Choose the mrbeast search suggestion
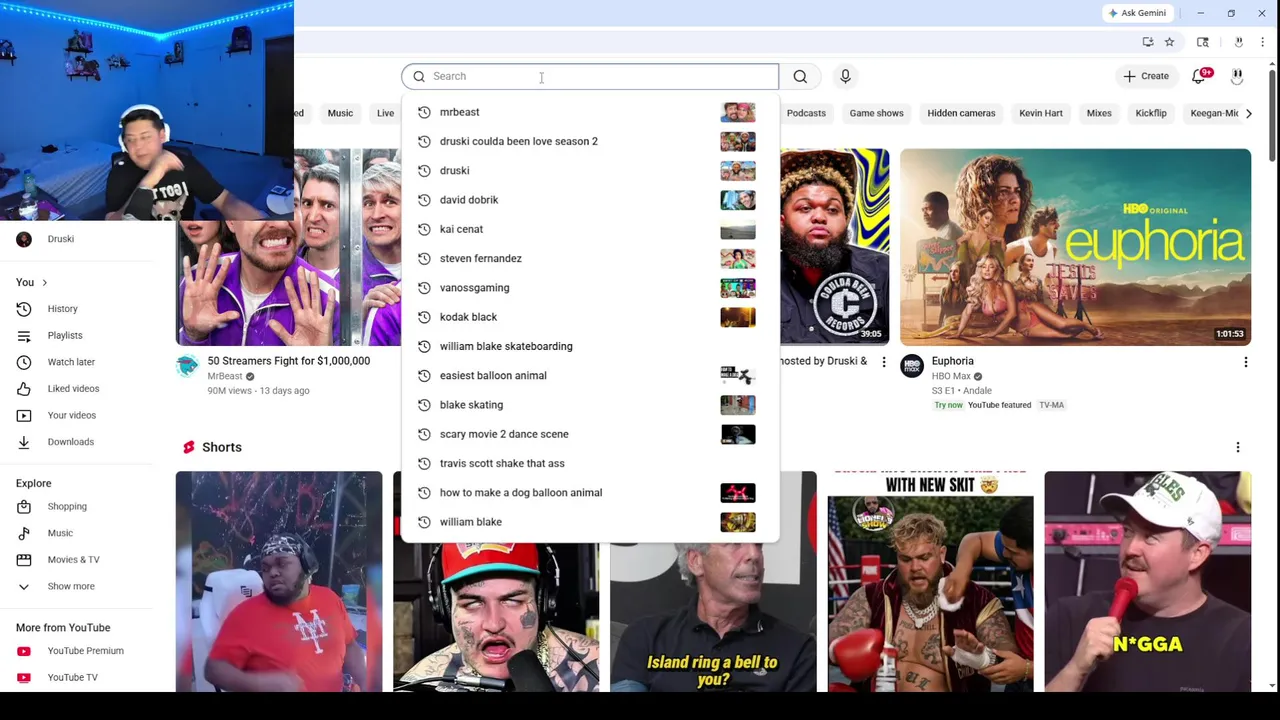 coord(590,112)
